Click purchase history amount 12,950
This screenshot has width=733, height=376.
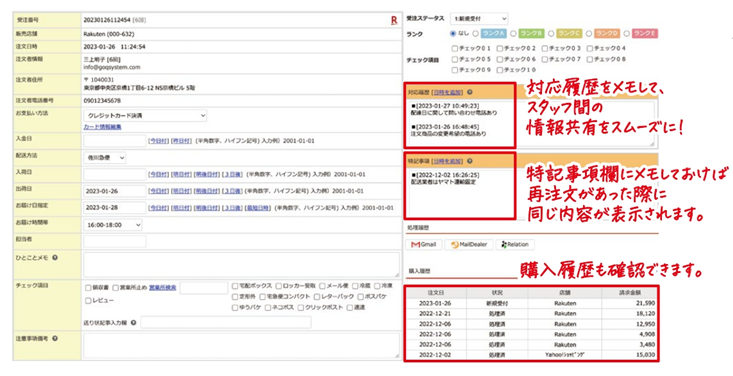[646, 324]
